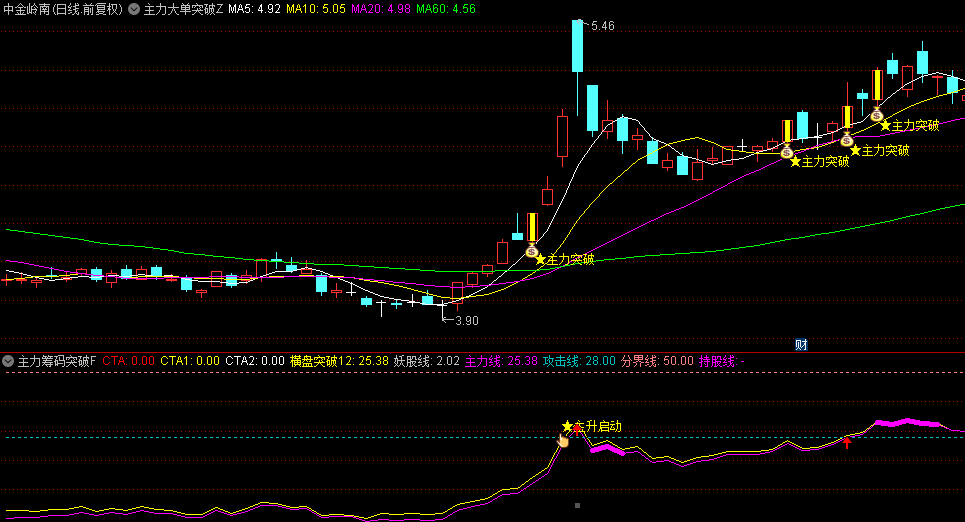Click the 攻击线 28.00 label
The height and width of the screenshot is (522, 965).
click(579, 361)
